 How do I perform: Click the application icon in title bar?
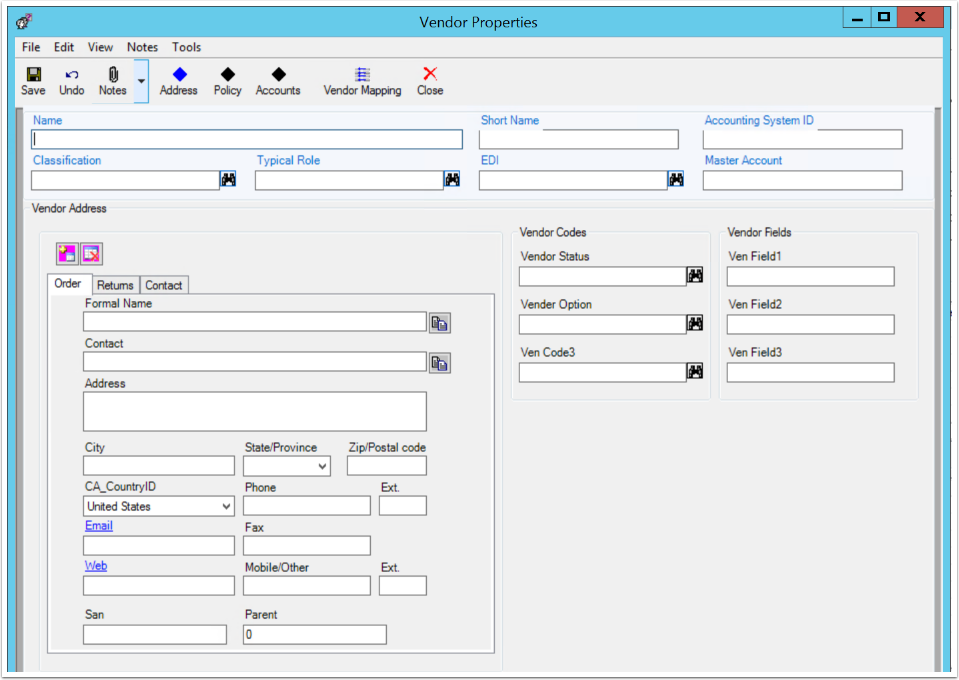point(24,22)
